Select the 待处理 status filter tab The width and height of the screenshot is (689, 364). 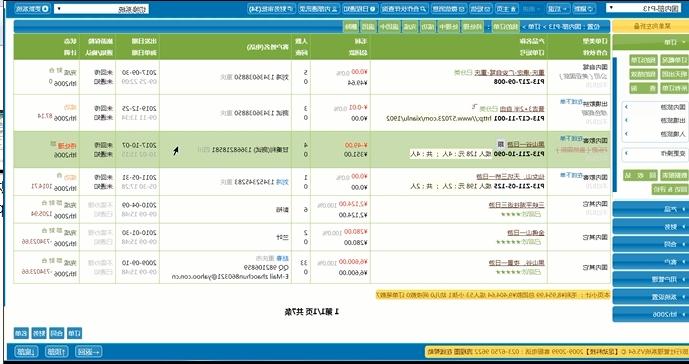[x=472, y=26]
